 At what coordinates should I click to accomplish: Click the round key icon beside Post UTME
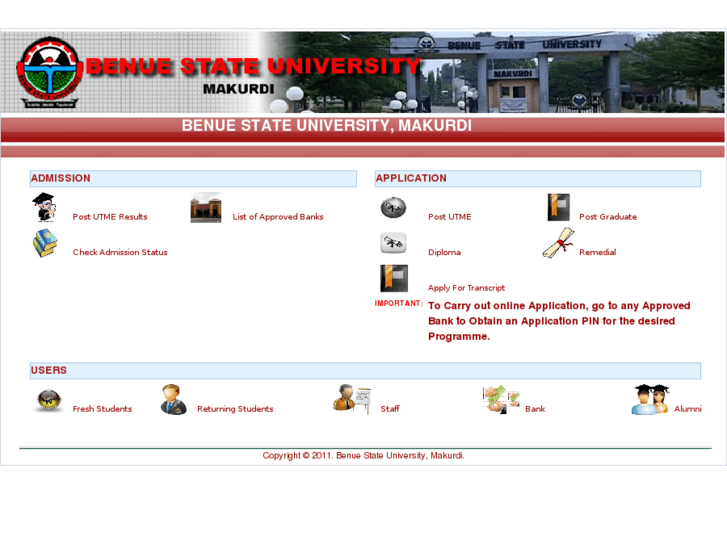click(393, 207)
